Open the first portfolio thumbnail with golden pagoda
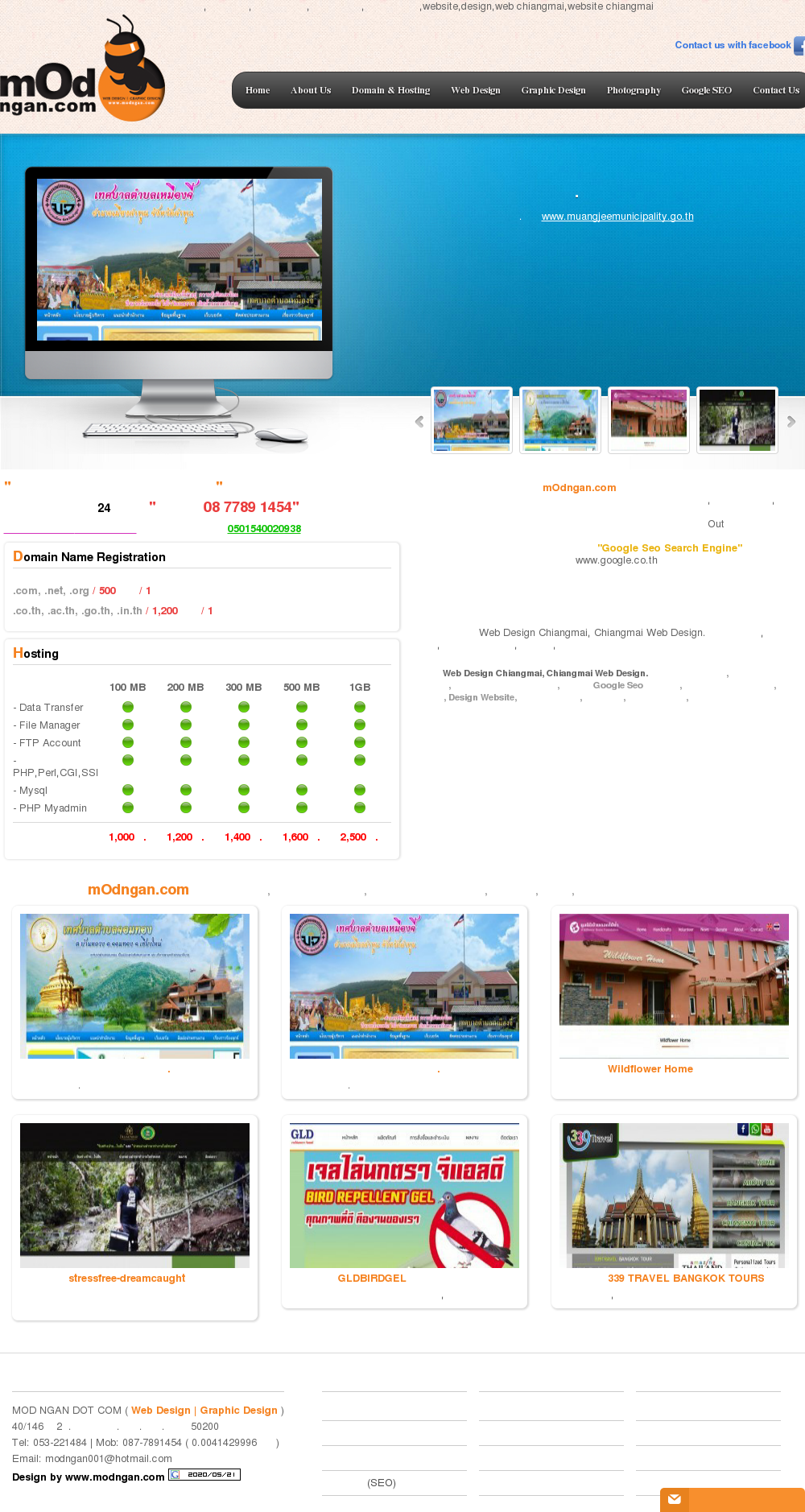This screenshot has width=805, height=1512. pyautogui.click(x=134, y=985)
